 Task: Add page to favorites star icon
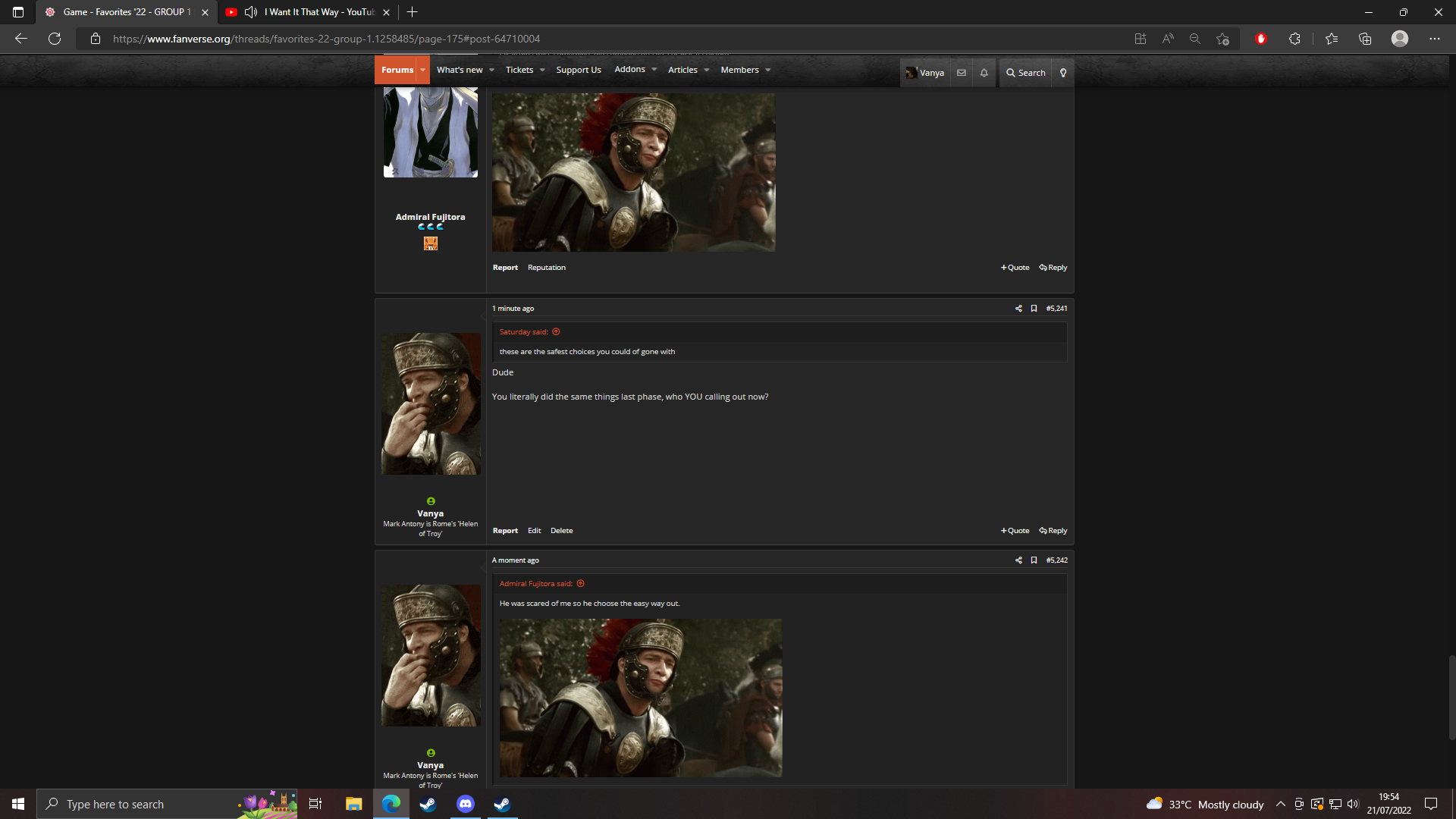coord(1222,39)
